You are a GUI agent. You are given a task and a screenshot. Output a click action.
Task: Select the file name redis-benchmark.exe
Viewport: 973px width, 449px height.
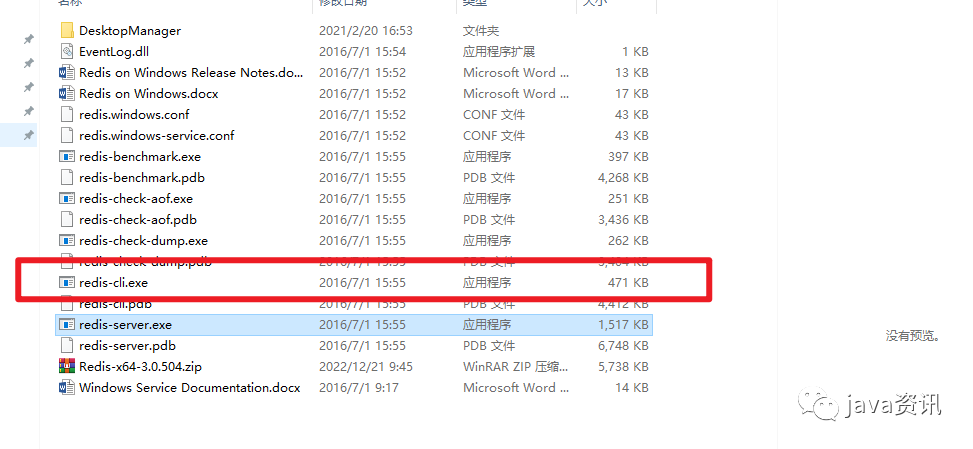(140, 156)
